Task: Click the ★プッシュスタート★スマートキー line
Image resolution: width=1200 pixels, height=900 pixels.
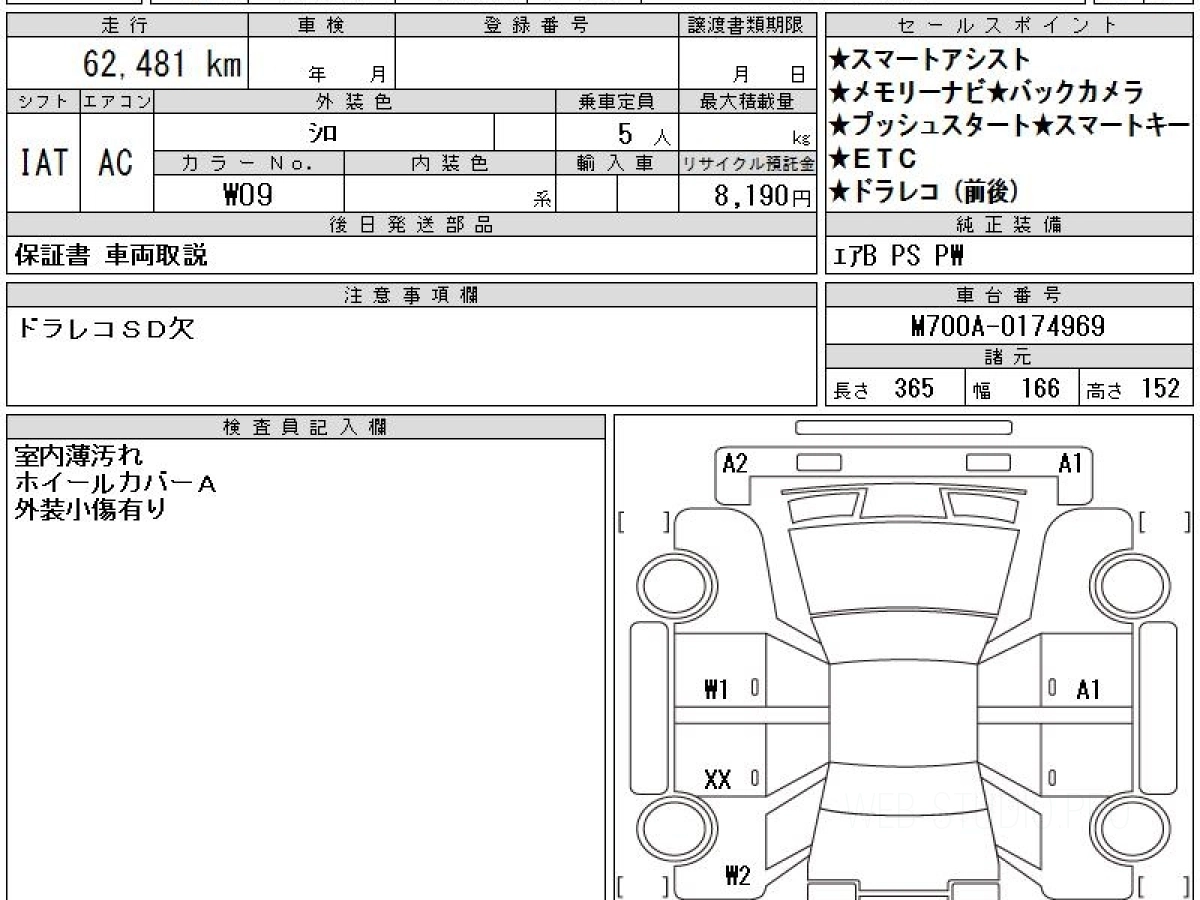Action: pyautogui.click(x=1010, y=126)
